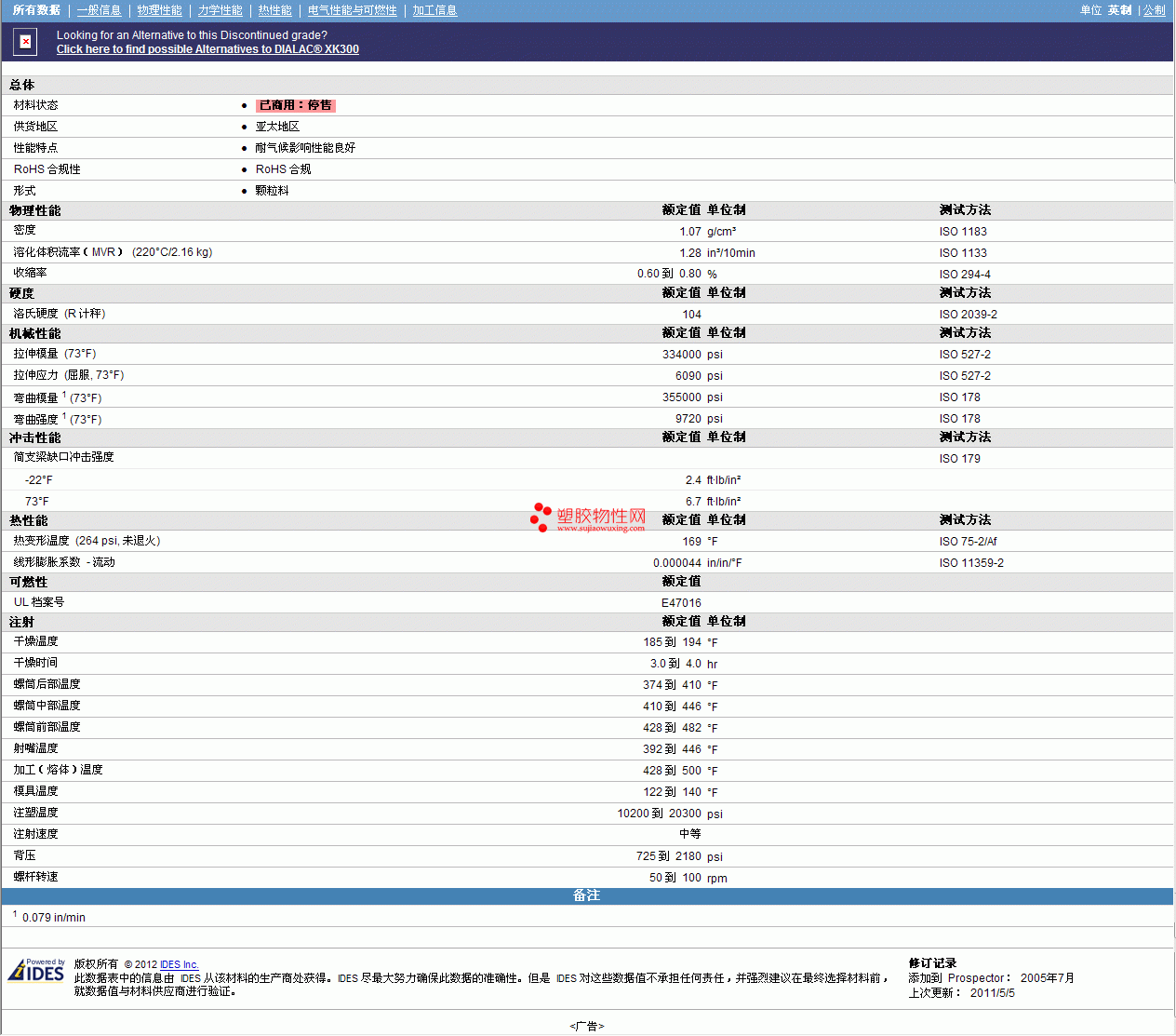Click the broken image icon in the banner

coord(26,41)
